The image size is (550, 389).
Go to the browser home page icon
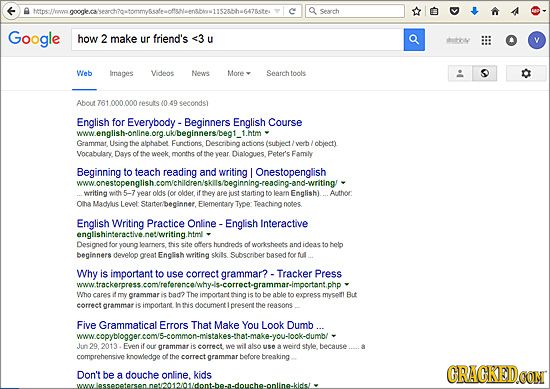pos(495,11)
